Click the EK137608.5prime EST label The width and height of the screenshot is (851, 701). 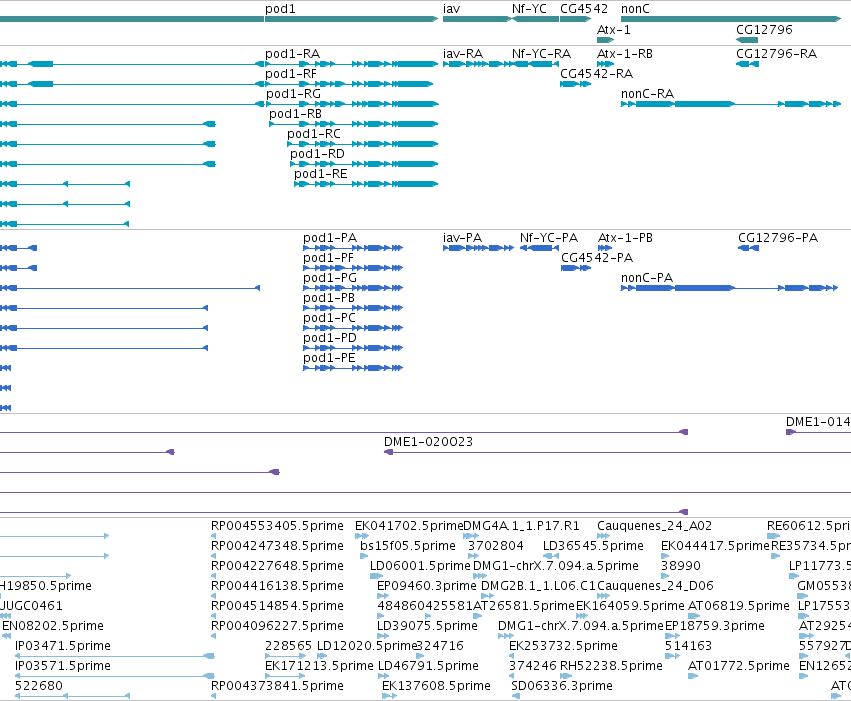click(x=436, y=686)
